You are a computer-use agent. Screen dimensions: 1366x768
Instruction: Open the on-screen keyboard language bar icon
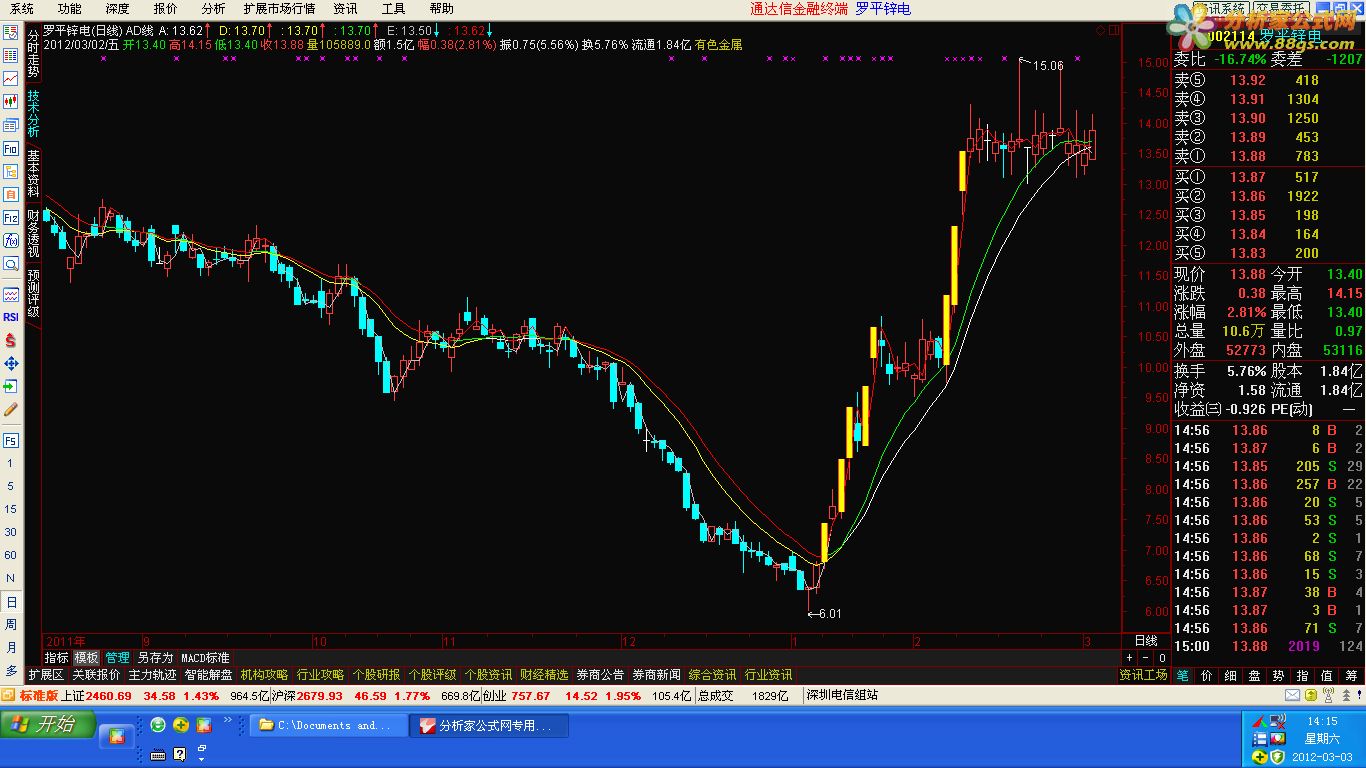(x=157, y=755)
